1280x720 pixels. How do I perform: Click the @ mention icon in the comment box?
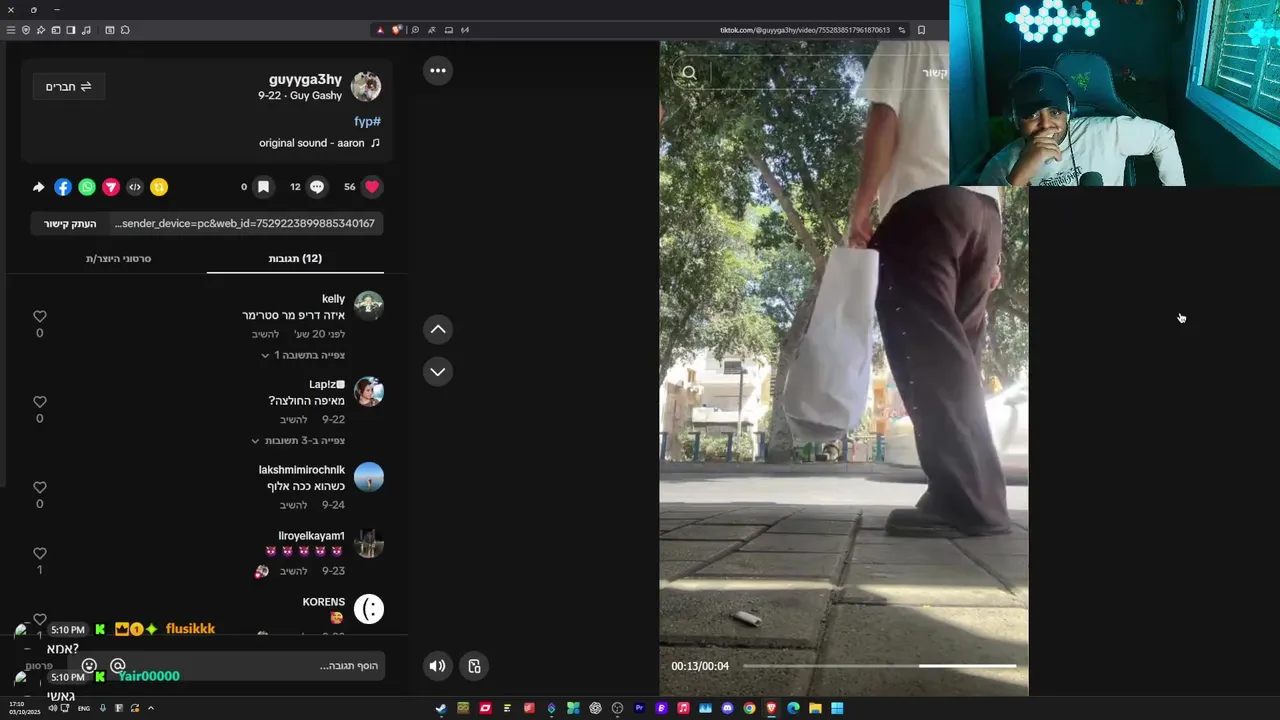point(118,666)
